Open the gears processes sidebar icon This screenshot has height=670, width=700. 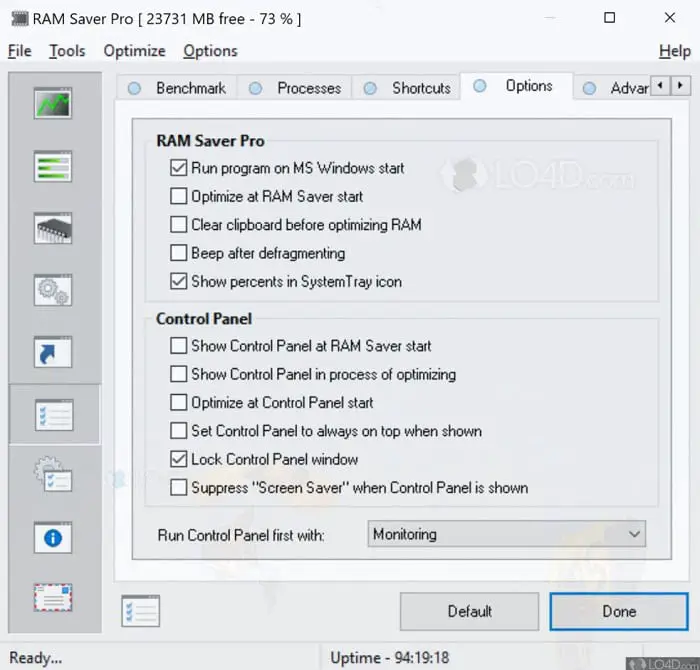(53, 290)
